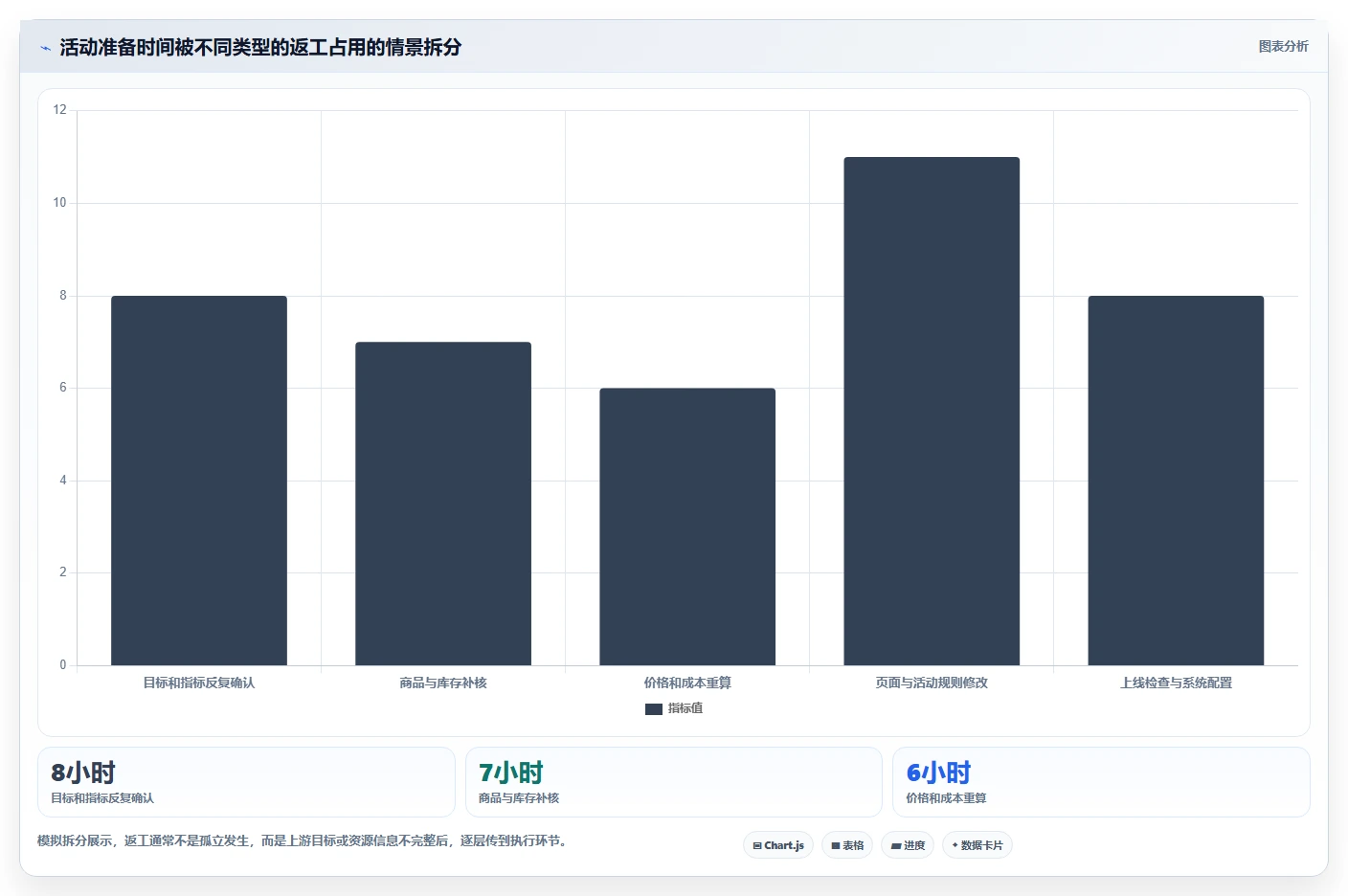1348x896 pixels.
Task: Open the 8小时 data card
Action: (x=246, y=782)
